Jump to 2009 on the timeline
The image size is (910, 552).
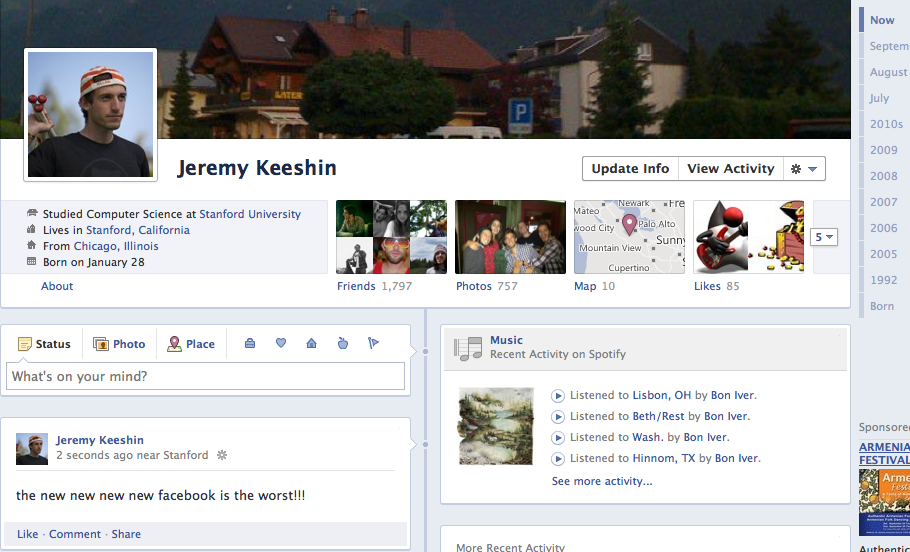tap(883, 150)
